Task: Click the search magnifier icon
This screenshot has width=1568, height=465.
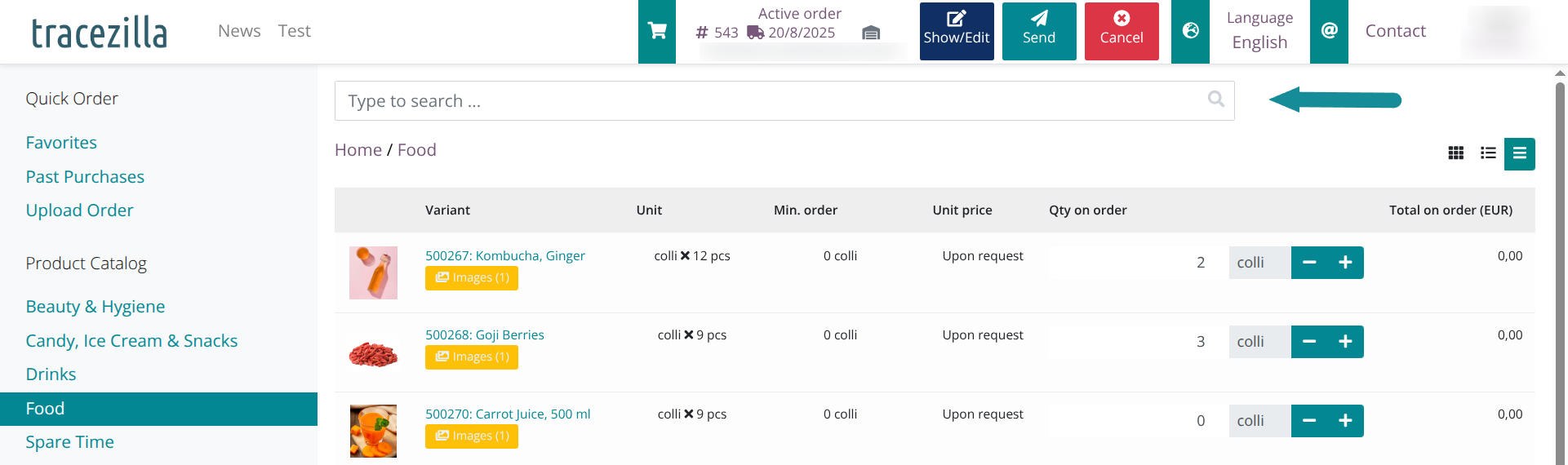Action: click(1215, 100)
